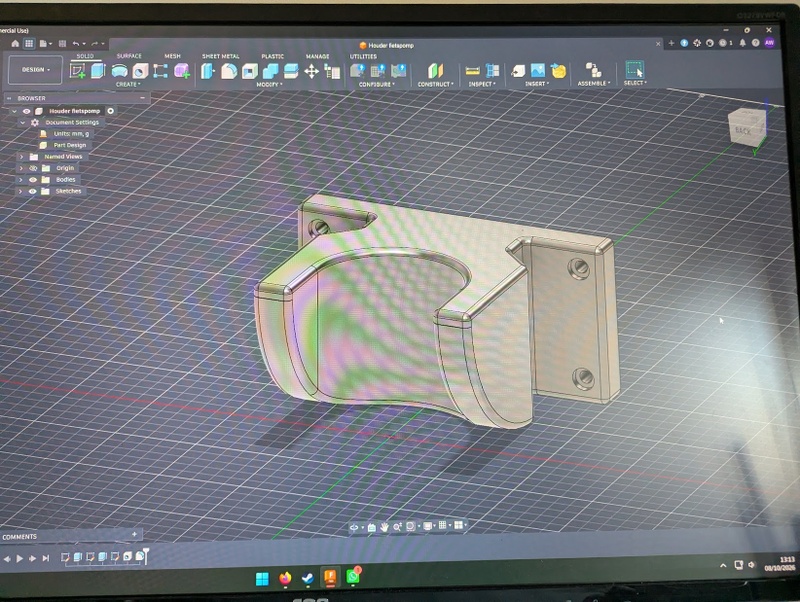800x602 pixels.
Task: Expand the Named Views tree node
Action: pyautogui.click(x=21, y=157)
